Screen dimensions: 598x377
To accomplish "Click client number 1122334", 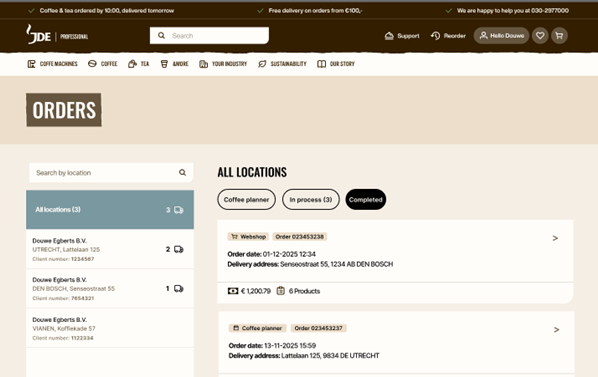I will click(82, 338).
